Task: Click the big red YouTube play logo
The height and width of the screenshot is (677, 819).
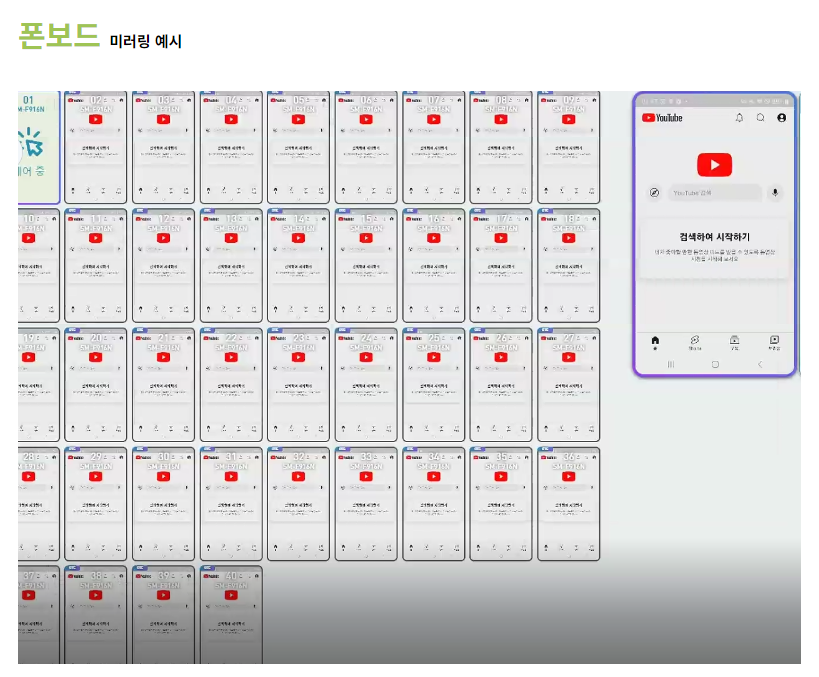Action: tap(714, 165)
